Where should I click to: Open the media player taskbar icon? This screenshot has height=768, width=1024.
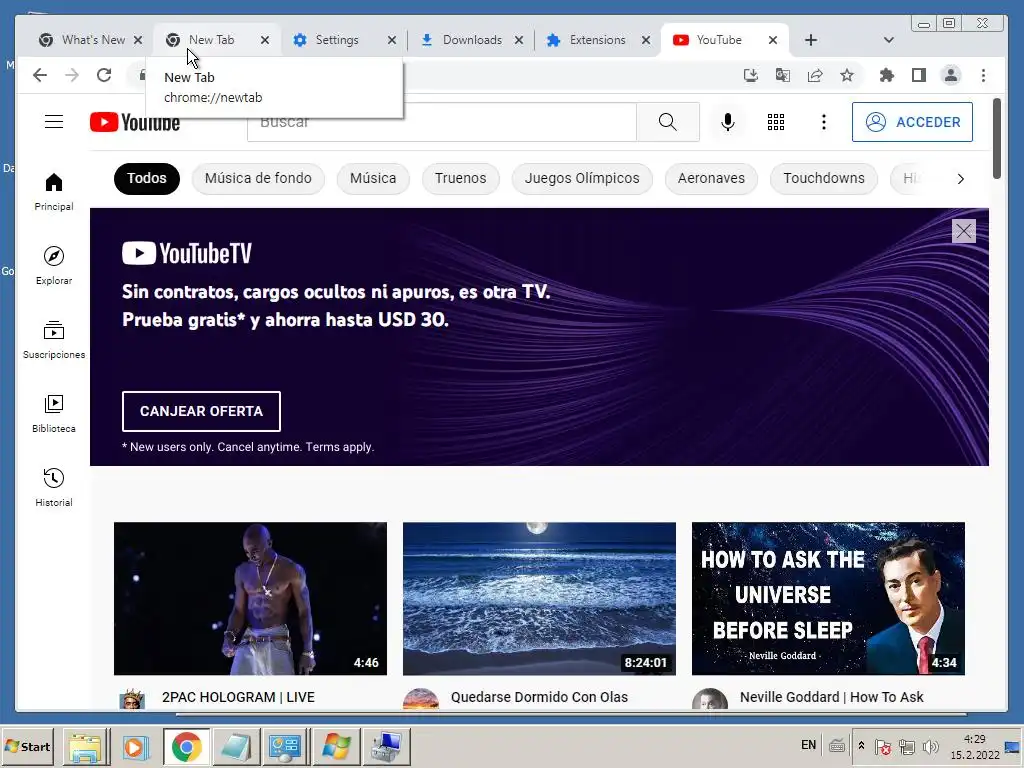coord(135,746)
